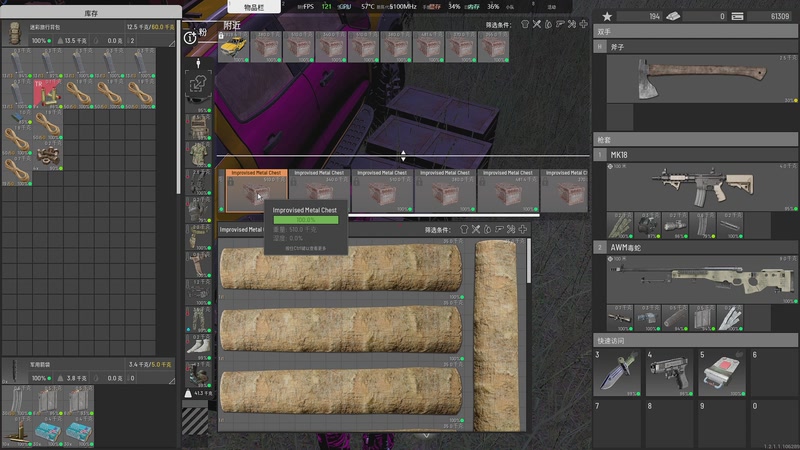
Task: Toggle the gun filter in nearby panel
Action: click(560, 24)
